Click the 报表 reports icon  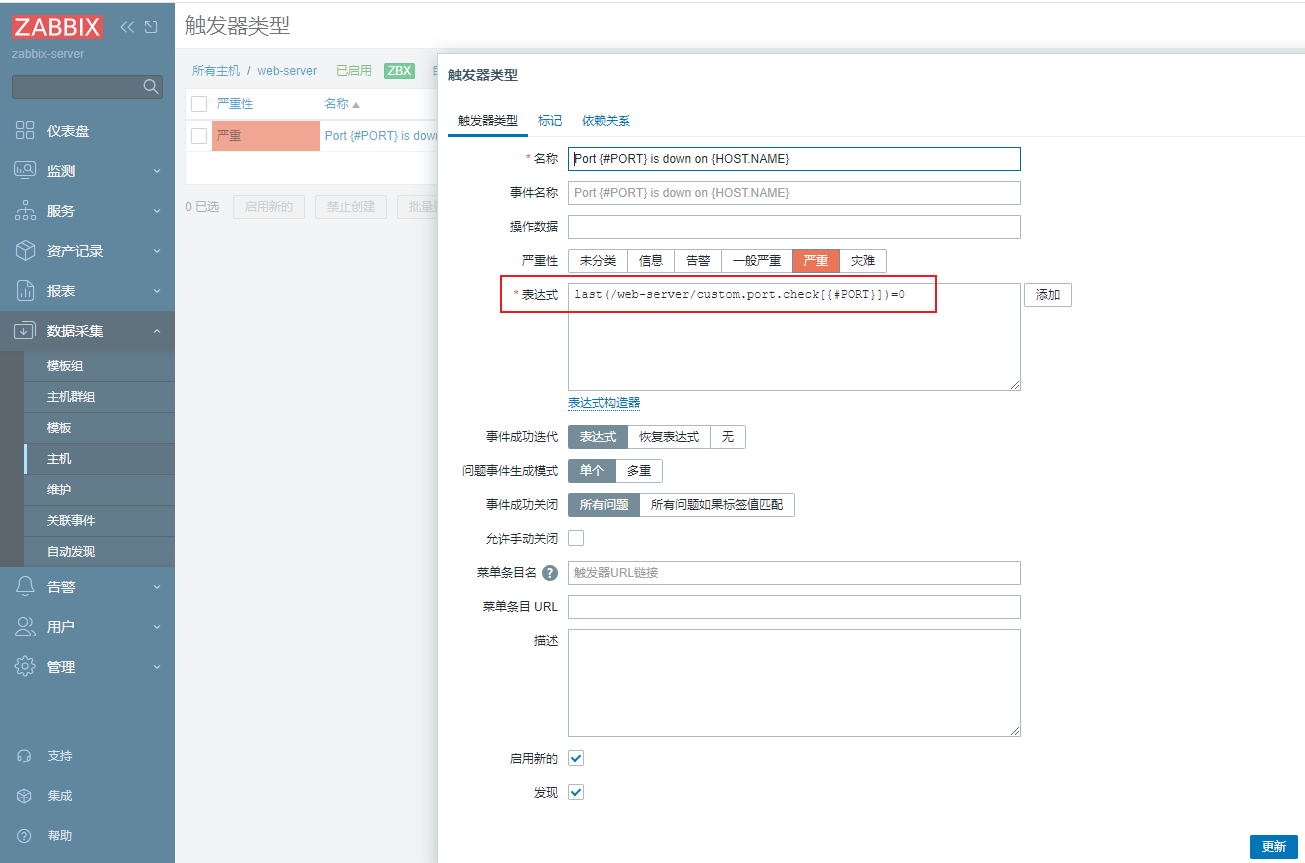click(25, 291)
